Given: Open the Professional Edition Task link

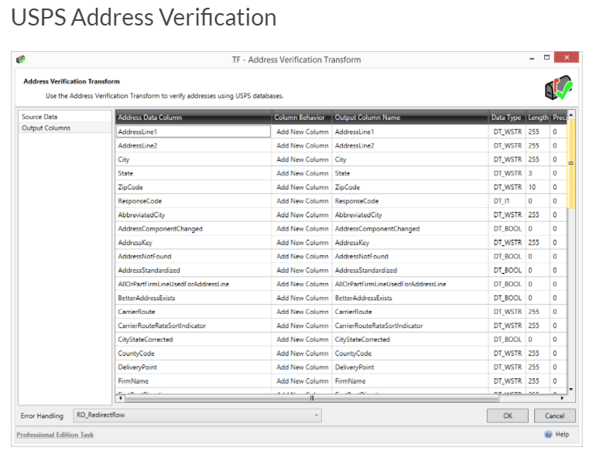Looking at the screenshot, I should pyautogui.click(x=55, y=435).
